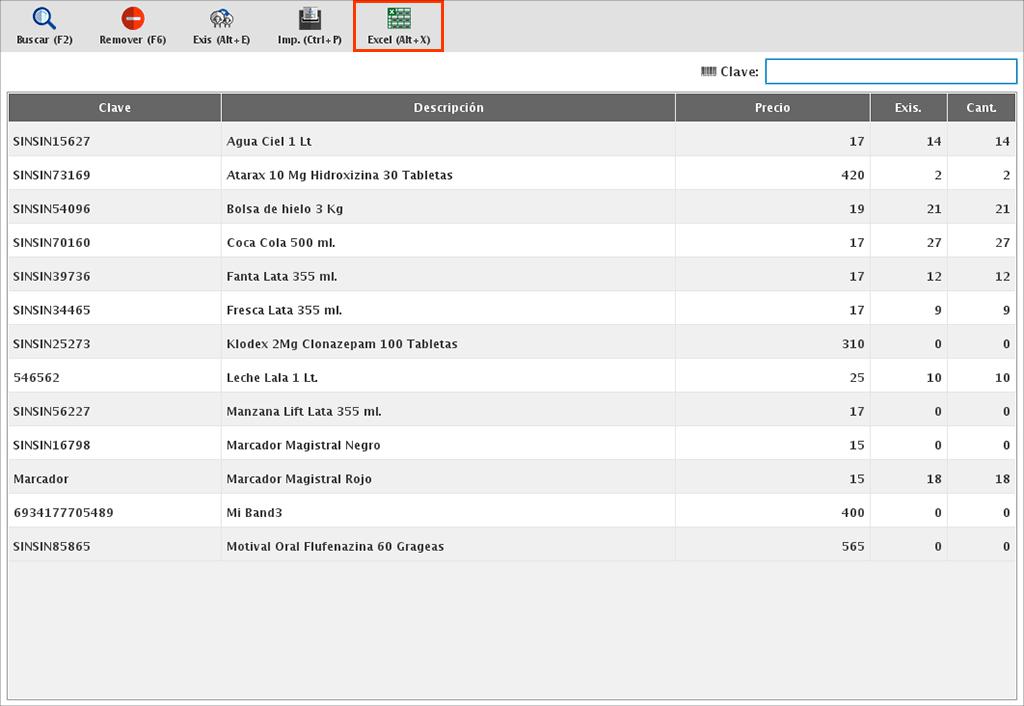Click the barcode icon beside Clave
Screen dimensions: 1024x706
tap(708, 71)
